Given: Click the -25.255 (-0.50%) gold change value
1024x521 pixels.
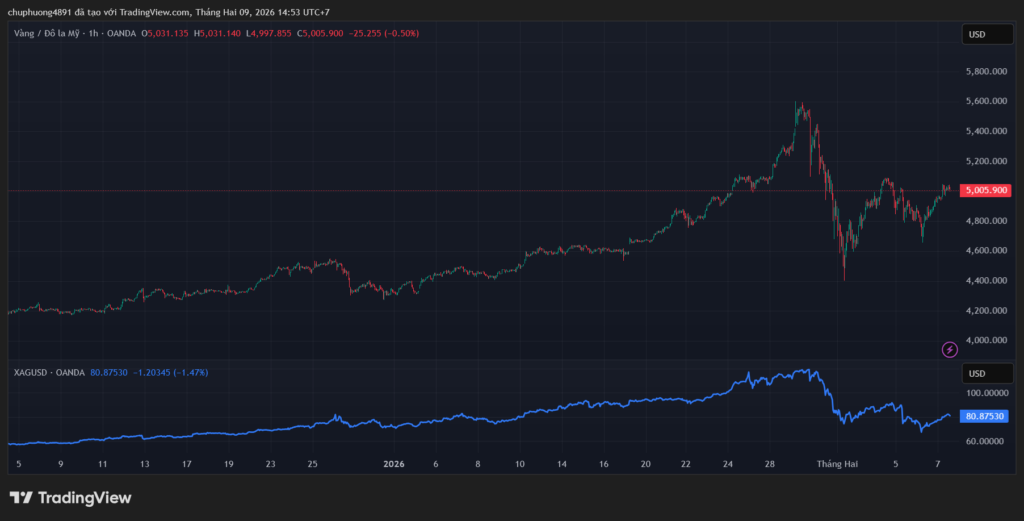Looking at the screenshot, I should (x=385, y=33).
